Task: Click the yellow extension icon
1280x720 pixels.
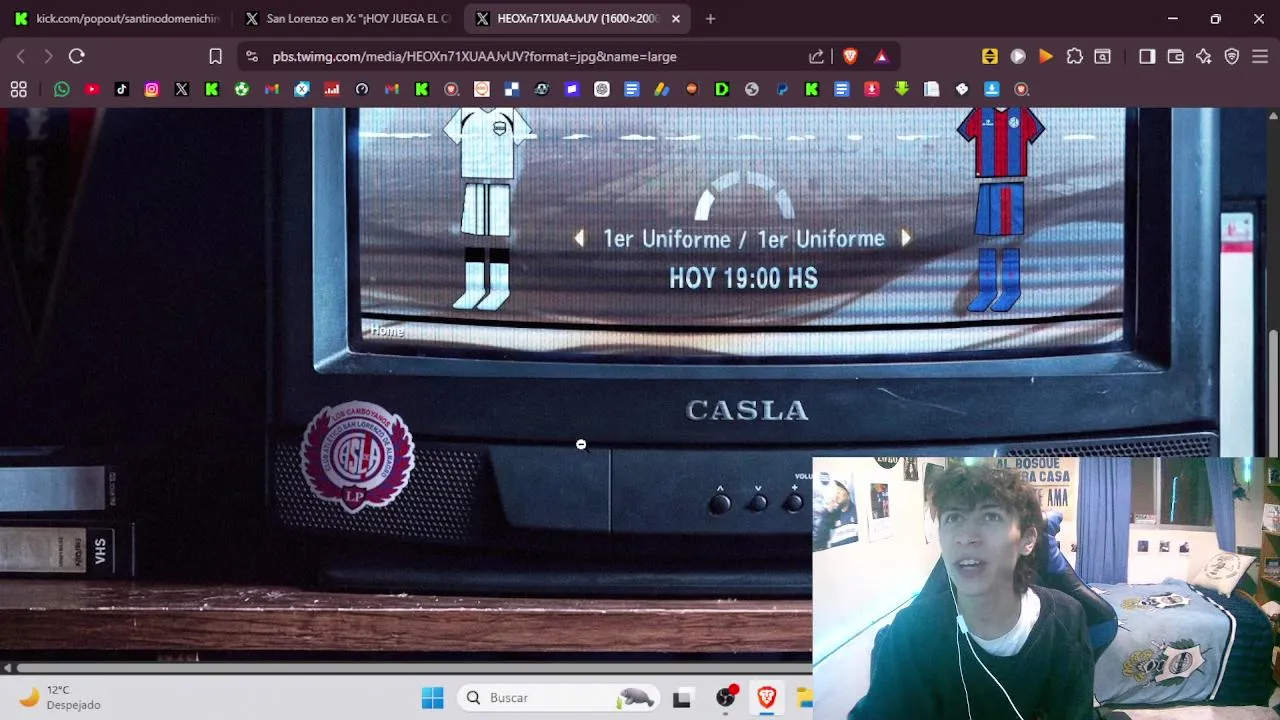Action: coord(989,57)
